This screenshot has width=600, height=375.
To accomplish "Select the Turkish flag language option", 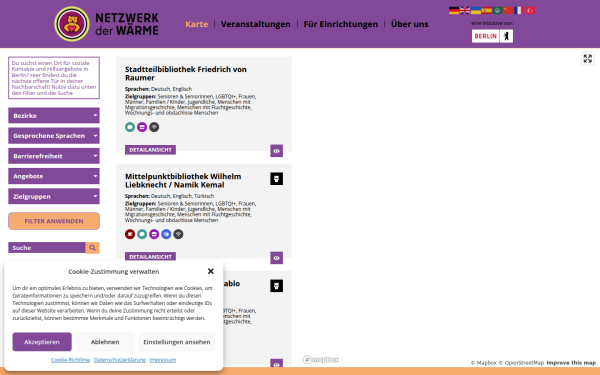I will [530, 10].
